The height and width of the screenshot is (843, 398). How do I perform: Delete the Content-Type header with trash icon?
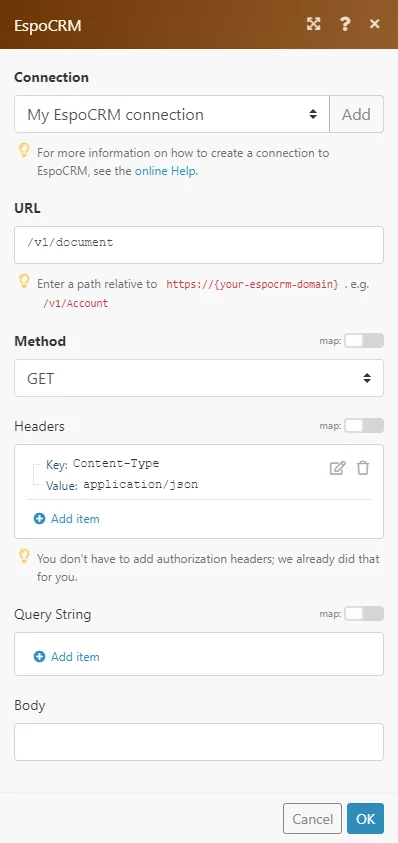tap(363, 468)
